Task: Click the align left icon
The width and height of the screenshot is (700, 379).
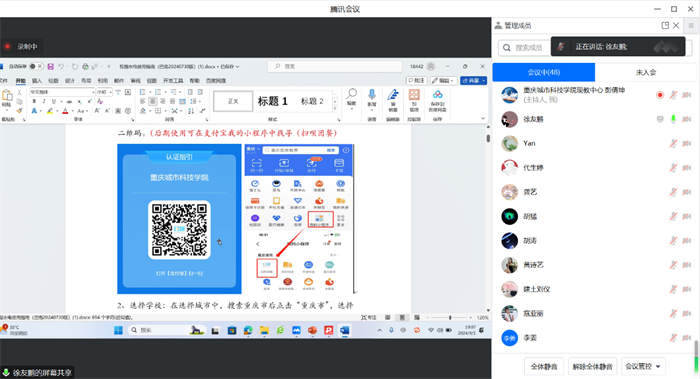Action: (x=143, y=101)
